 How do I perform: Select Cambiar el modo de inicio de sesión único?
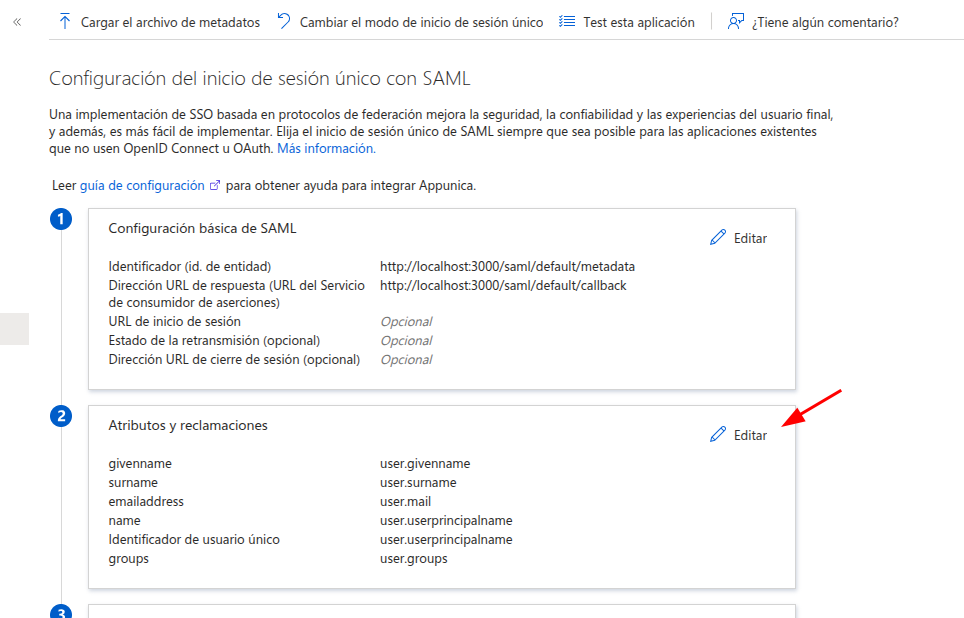tap(421, 22)
